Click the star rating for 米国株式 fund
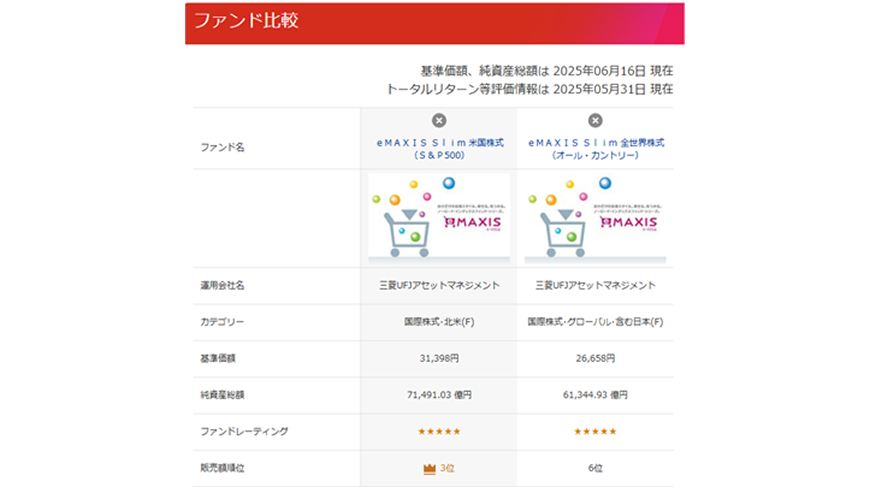 439,431
